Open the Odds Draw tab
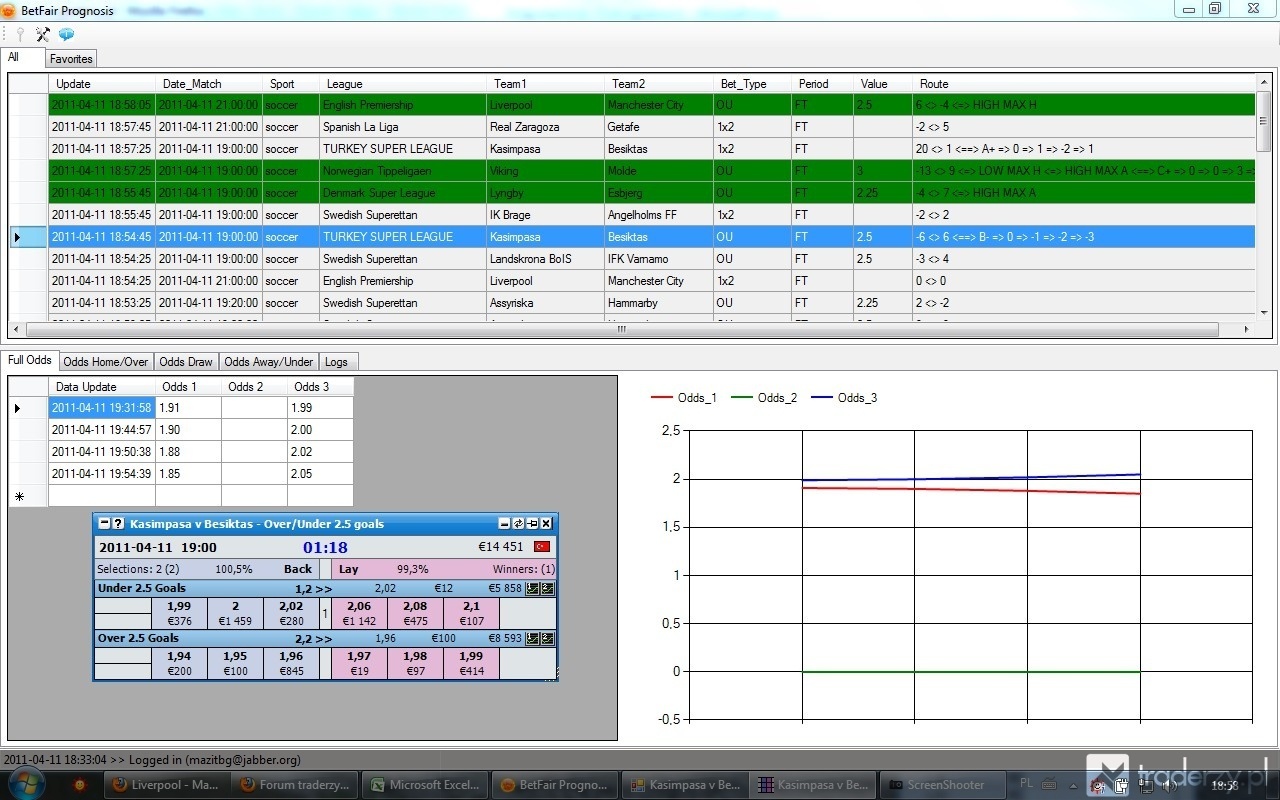Viewport: 1280px width, 800px height. (186, 362)
